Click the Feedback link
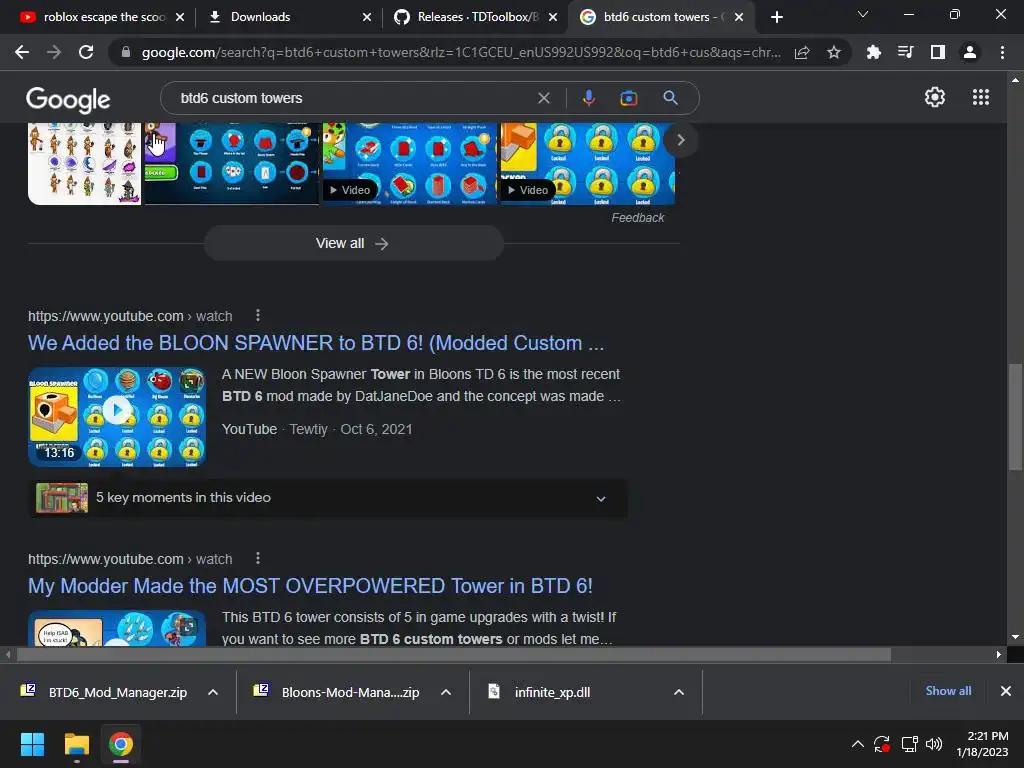Viewport: 1024px width, 768px height. tap(637, 217)
